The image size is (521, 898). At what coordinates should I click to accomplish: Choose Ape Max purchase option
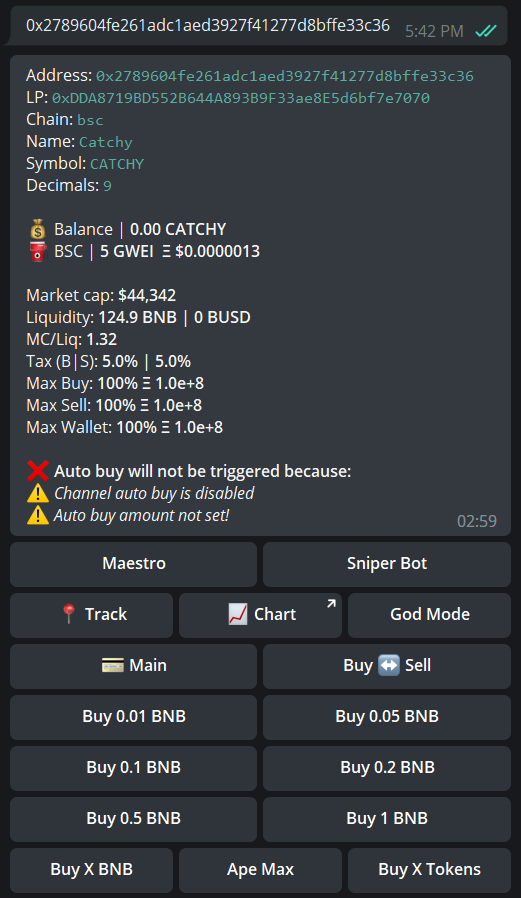pyautogui.click(x=260, y=870)
